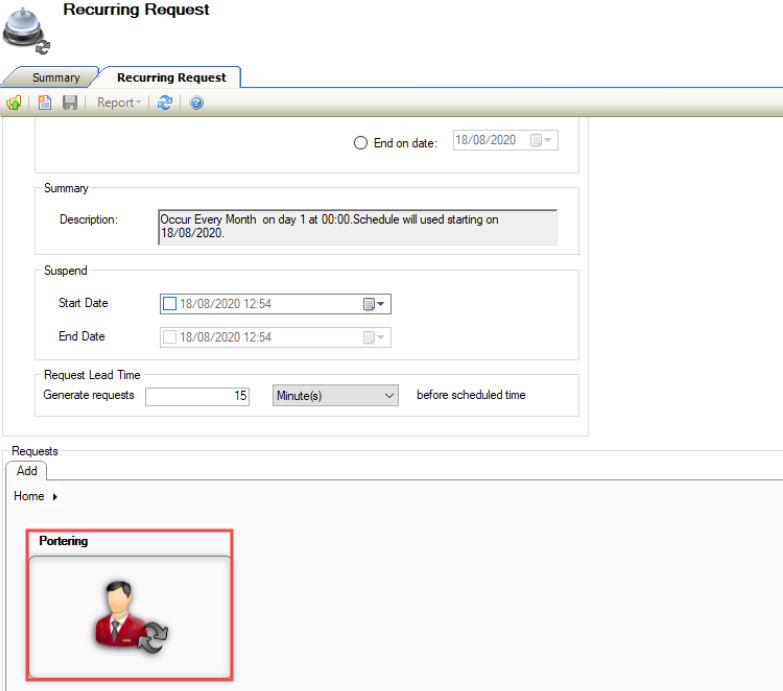Click the save floppy disk icon
783x691 pixels.
point(70,103)
